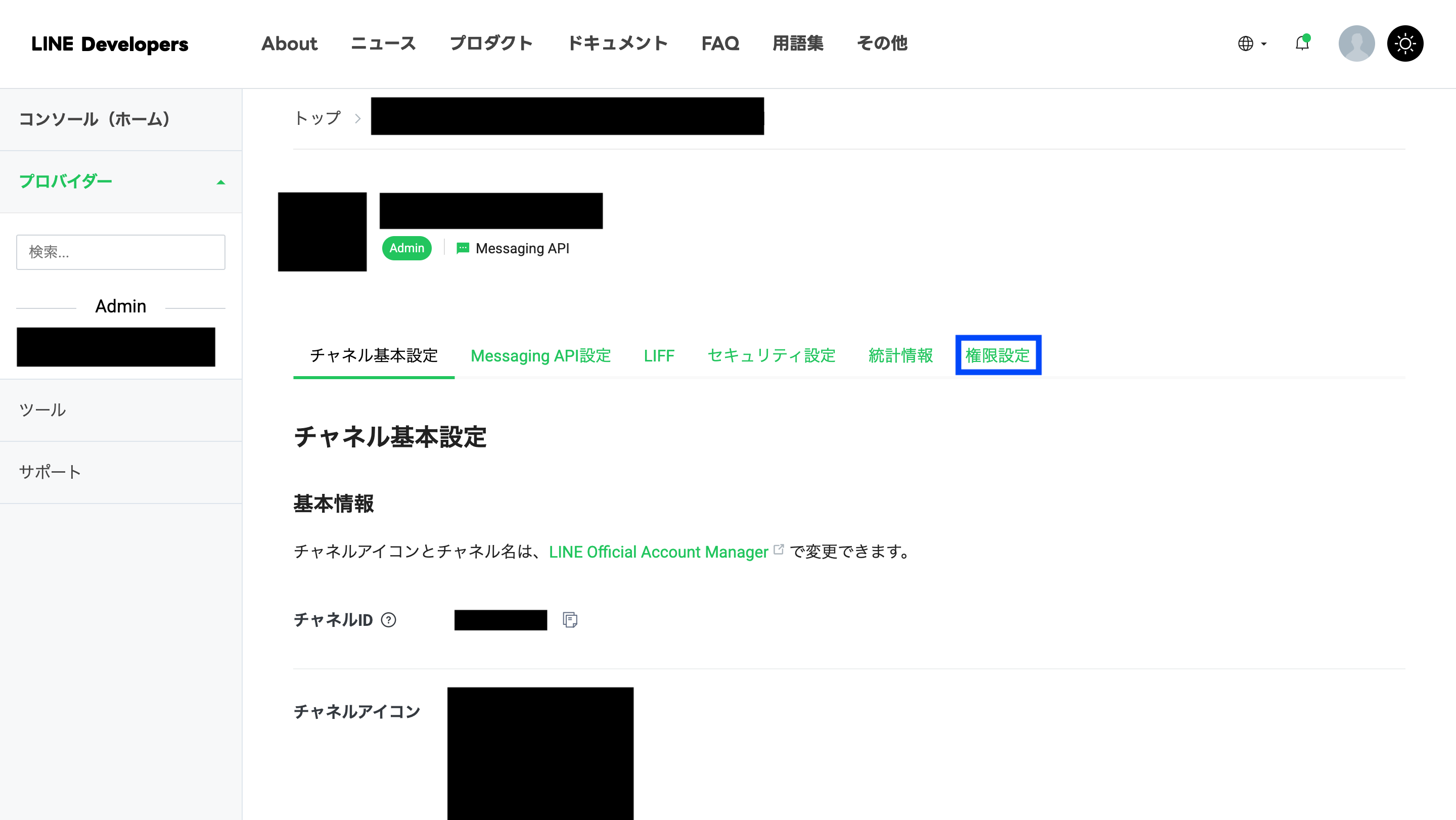
Task: Open ツール in the sidebar
Action: click(x=42, y=409)
